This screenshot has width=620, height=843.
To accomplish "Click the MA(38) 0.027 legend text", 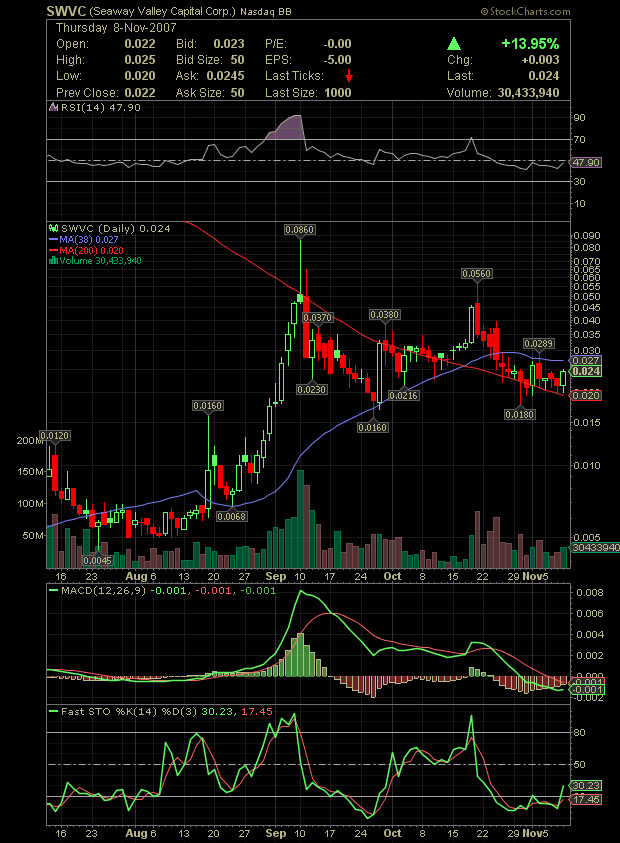I will 89,240.
